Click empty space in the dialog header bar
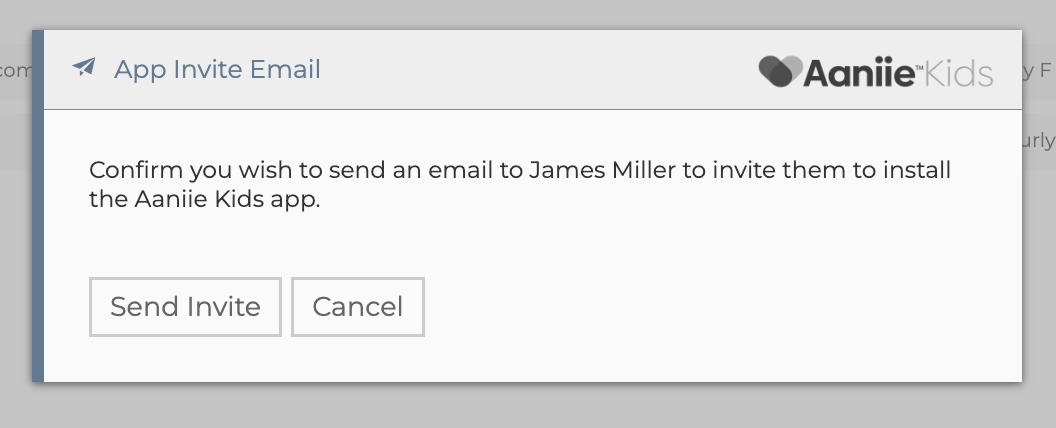Screen dimensions: 1056x428 [540, 69]
